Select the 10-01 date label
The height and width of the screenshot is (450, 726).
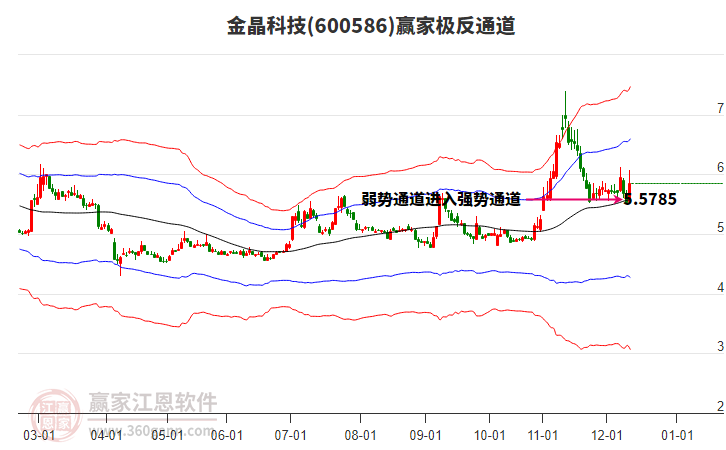[489, 435]
